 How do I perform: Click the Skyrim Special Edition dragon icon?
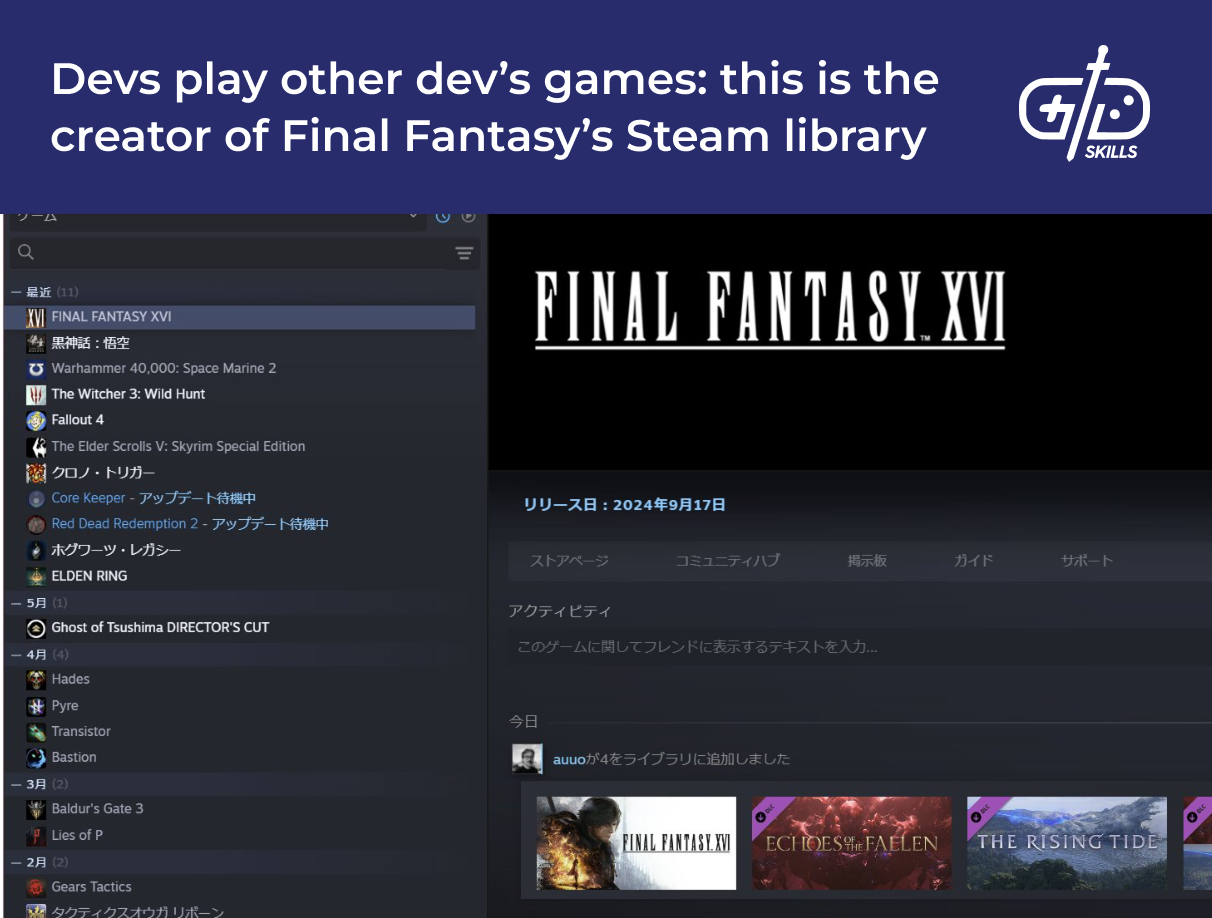36,447
